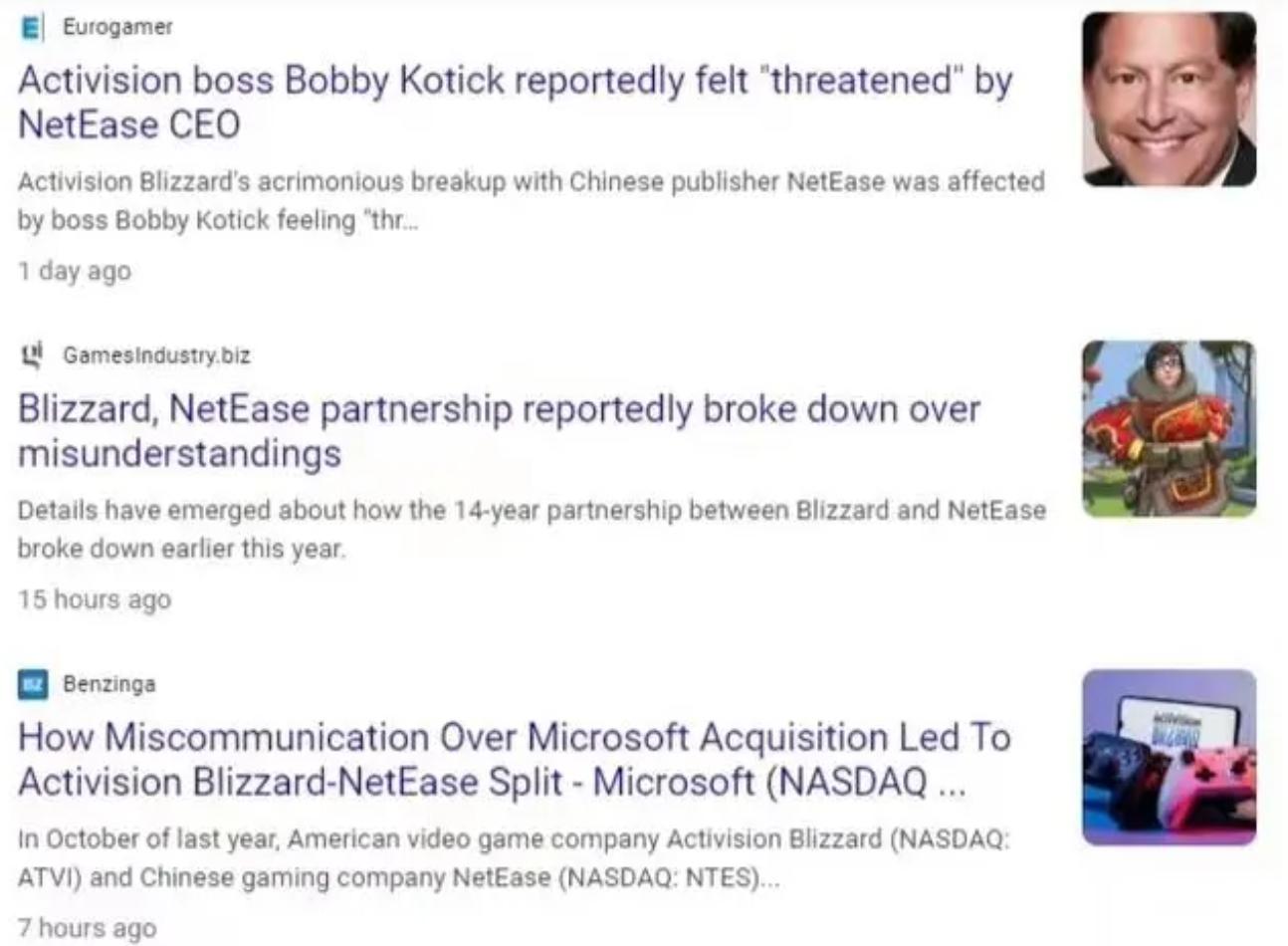Click the "acrimonious breakup" article snippet
1288x946 pixels.
coord(530,200)
